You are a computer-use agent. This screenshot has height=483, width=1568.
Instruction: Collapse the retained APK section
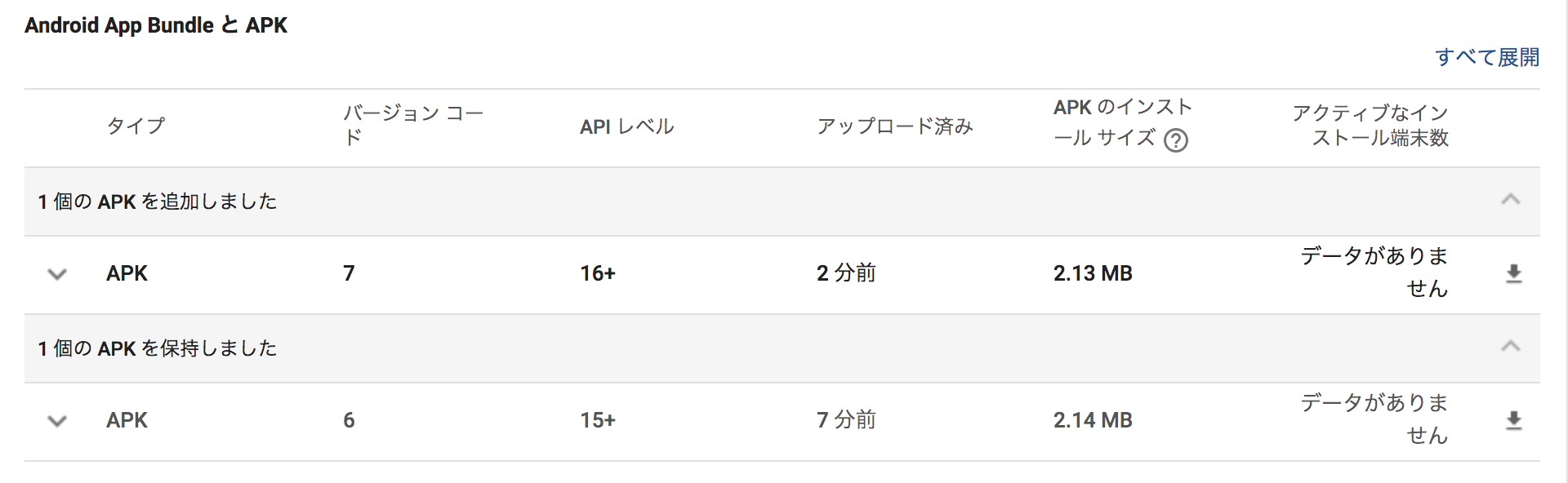pyautogui.click(x=1510, y=347)
